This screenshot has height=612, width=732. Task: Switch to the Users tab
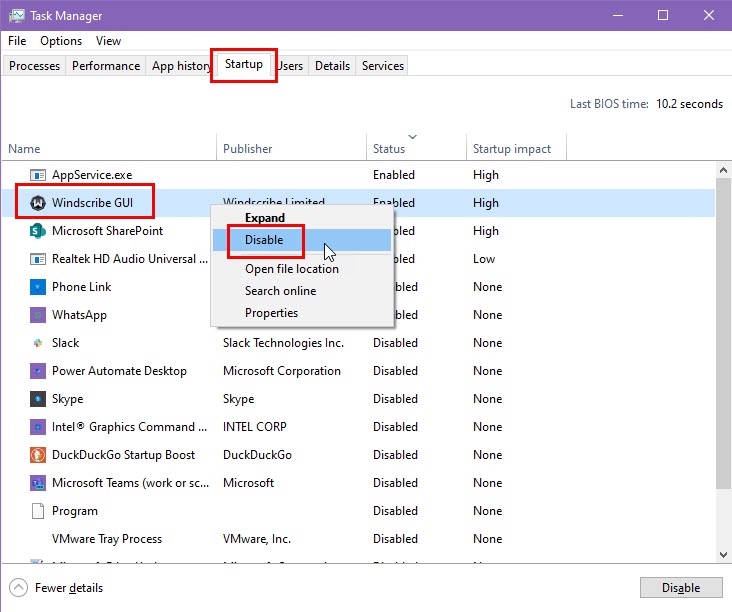(x=290, y=66)
